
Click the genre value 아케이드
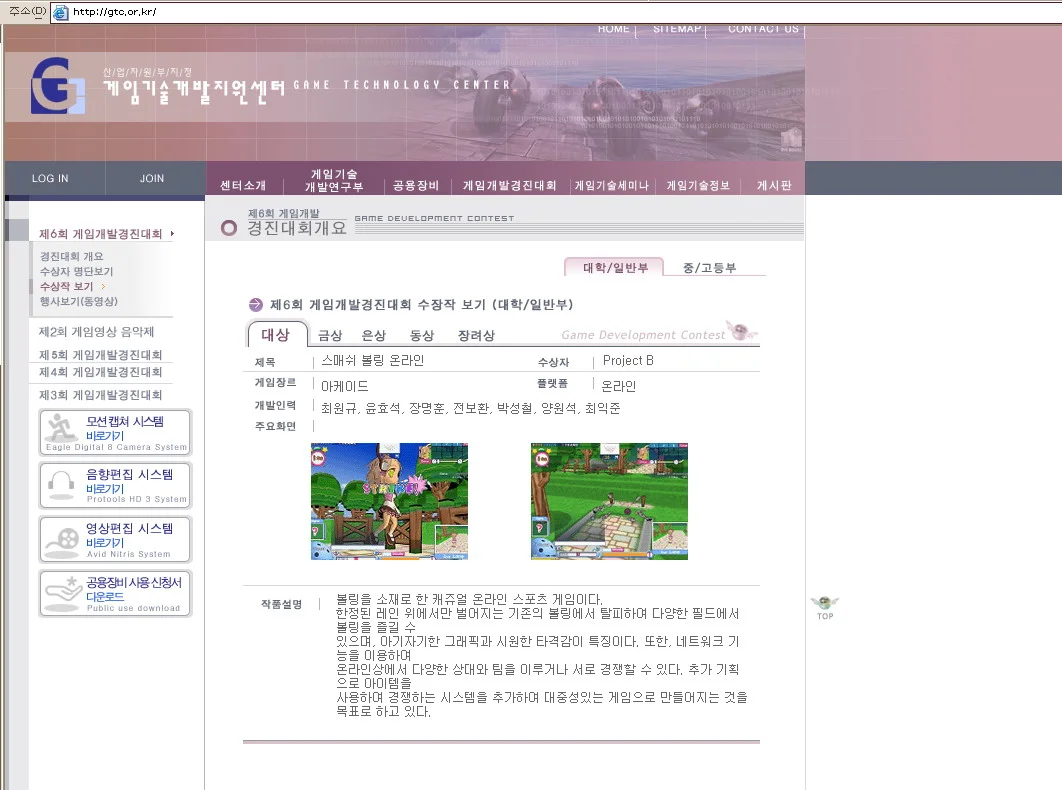(x=345, y=386)
